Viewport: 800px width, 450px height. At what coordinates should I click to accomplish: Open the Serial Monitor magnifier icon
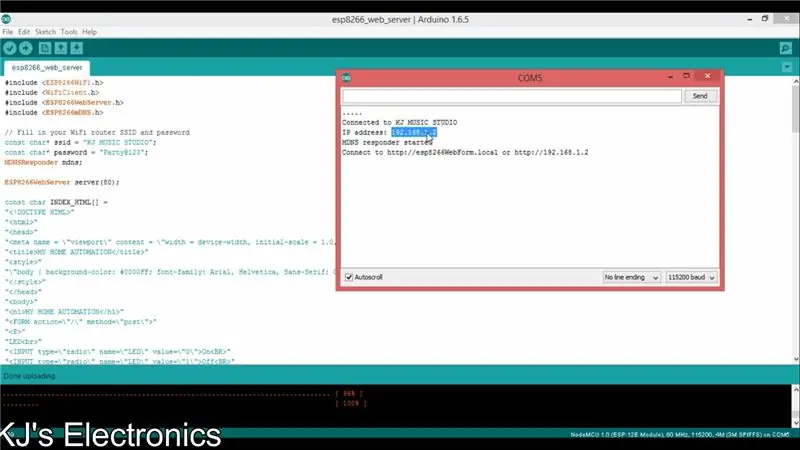[x=786, y=48]
